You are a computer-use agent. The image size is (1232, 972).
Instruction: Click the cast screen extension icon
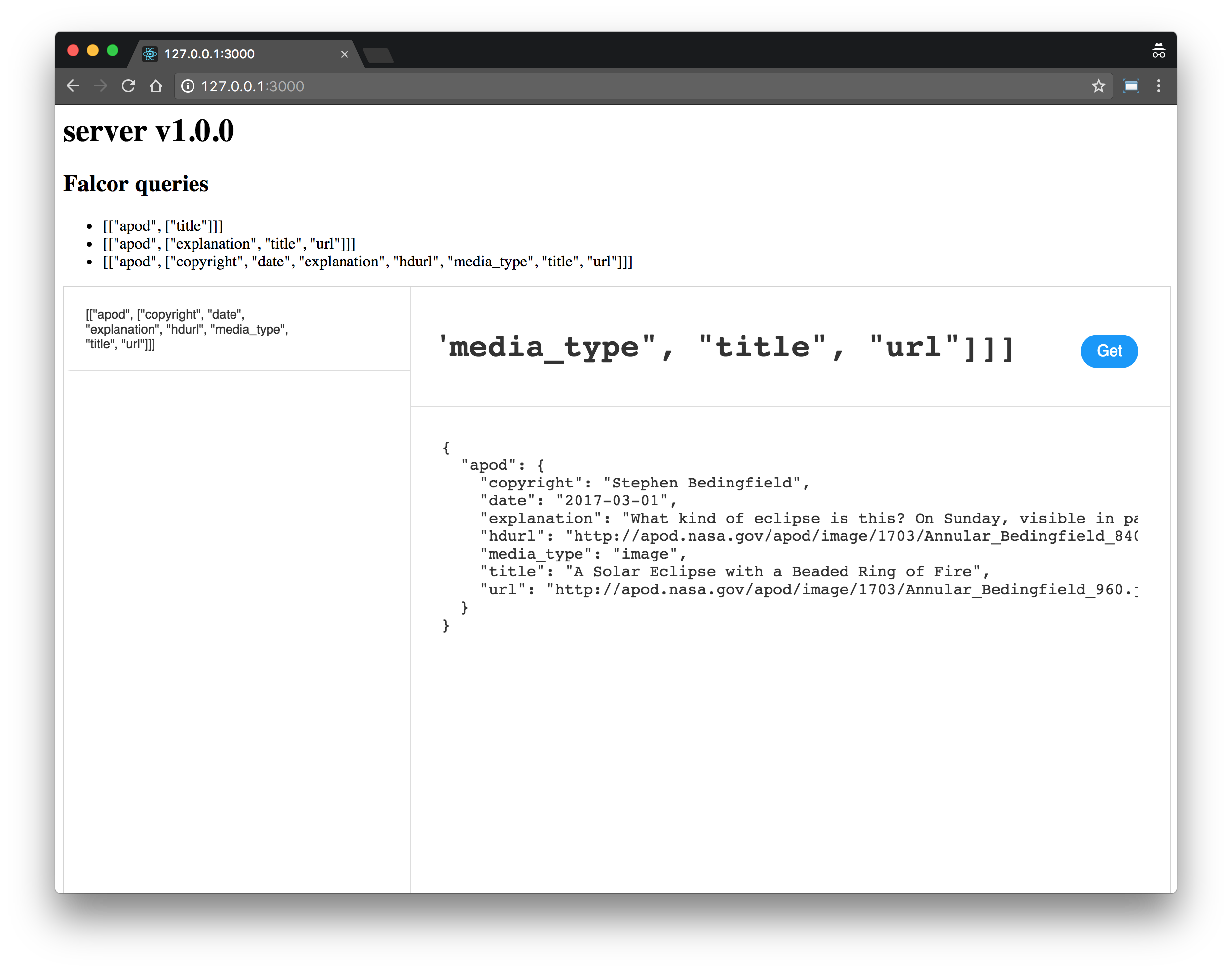1131,86
